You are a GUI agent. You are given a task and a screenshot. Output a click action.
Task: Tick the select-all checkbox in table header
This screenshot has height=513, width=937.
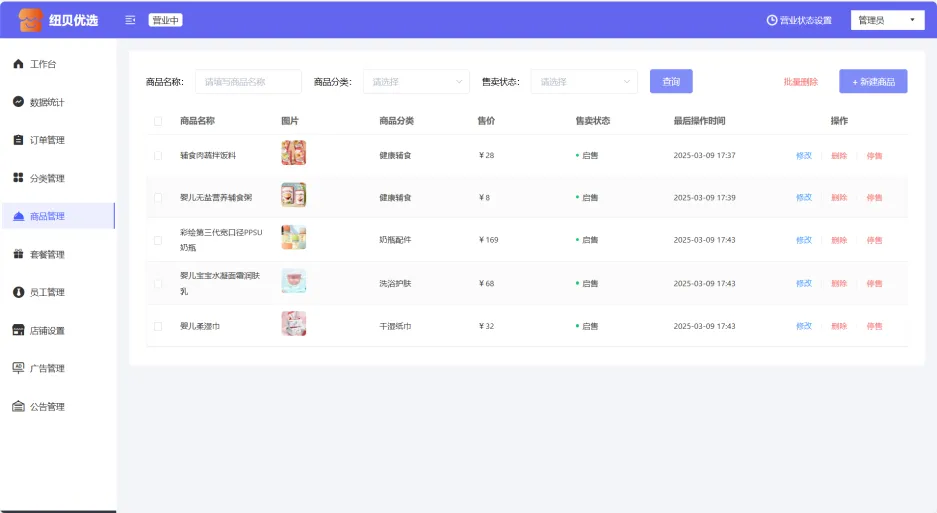[x=157, y=121]
